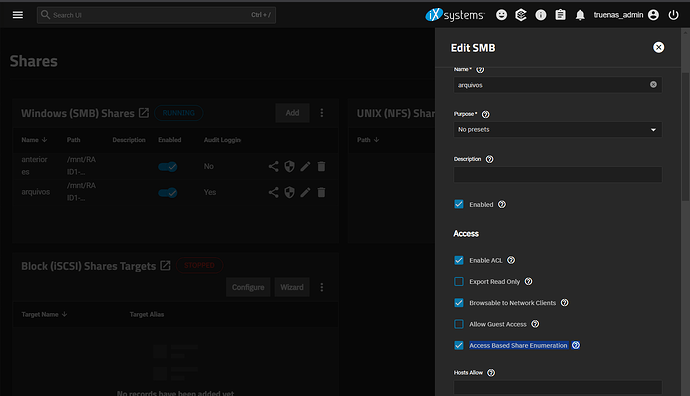Enable Allow Guest Access checkbox

(x=459, y=324)
